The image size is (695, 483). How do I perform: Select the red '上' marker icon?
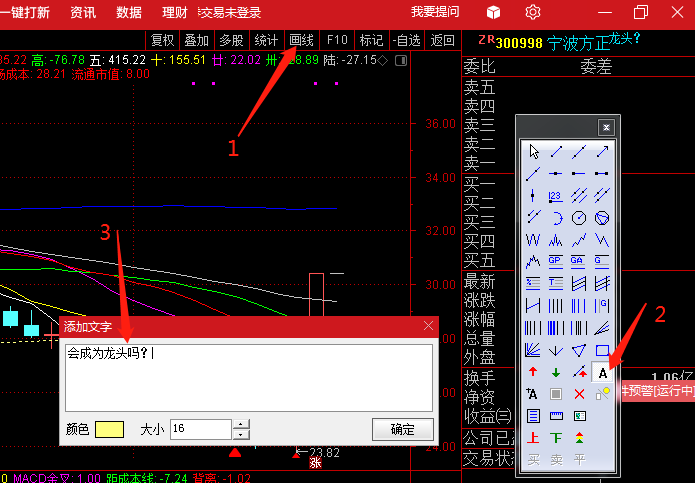[x=534, y=438]
